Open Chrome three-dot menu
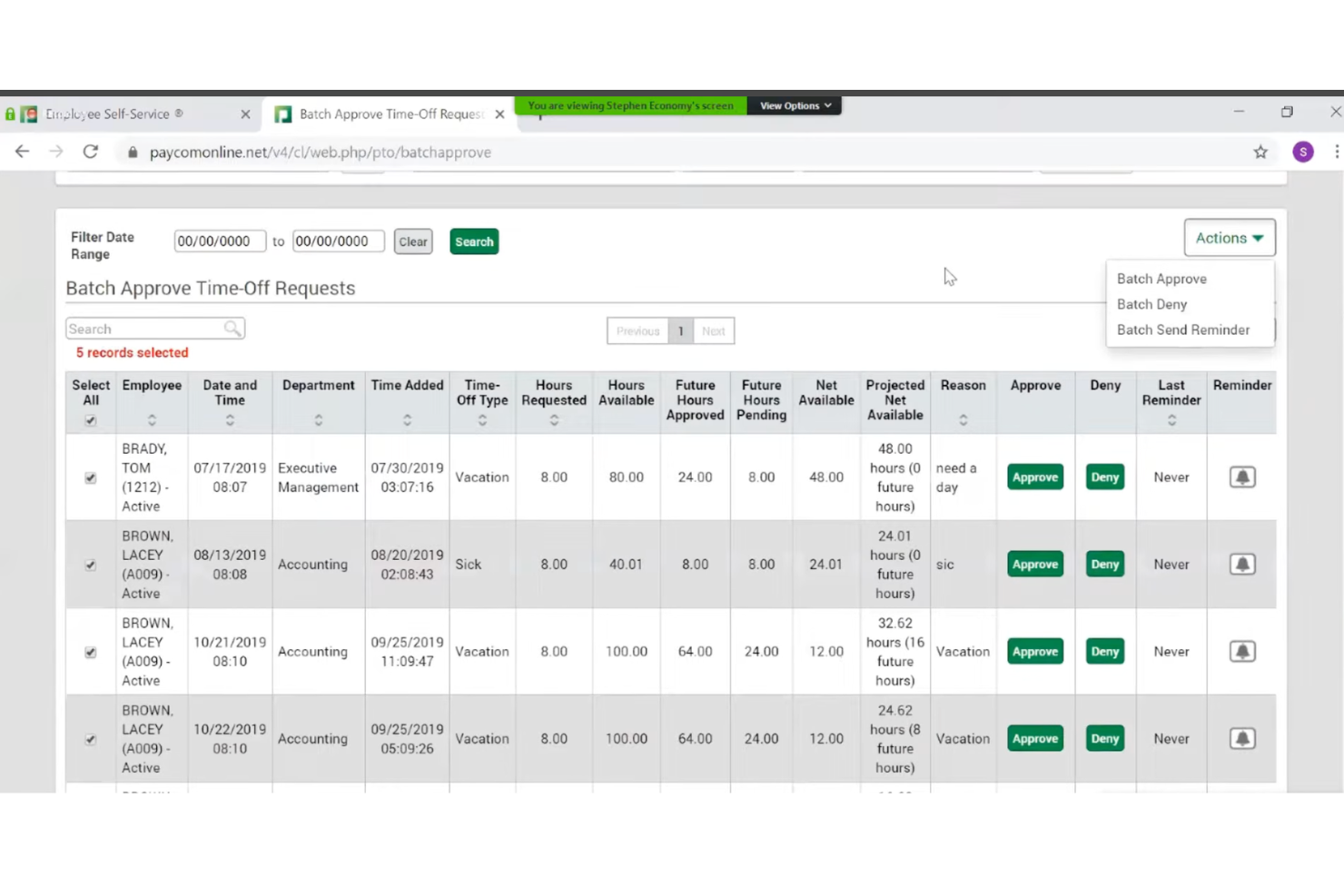 (x=1337, y=152)
